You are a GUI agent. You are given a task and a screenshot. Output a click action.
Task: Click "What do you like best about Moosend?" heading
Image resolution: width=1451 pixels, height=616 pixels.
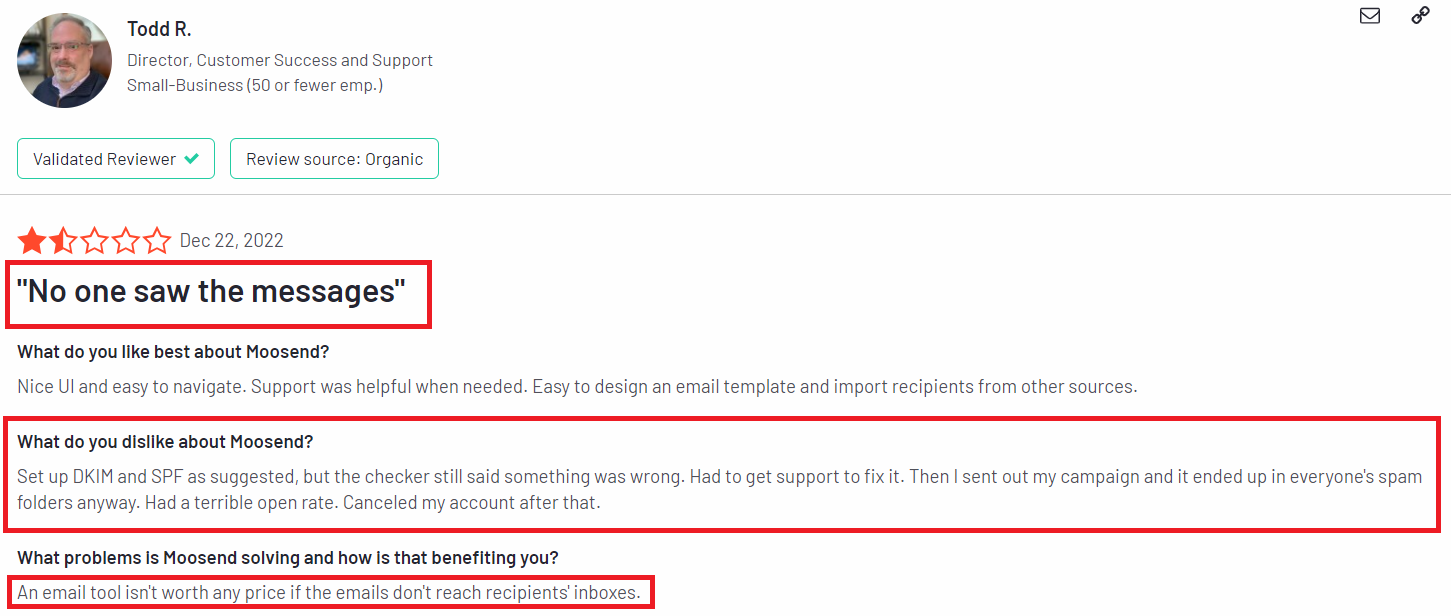tap(173, 352)
